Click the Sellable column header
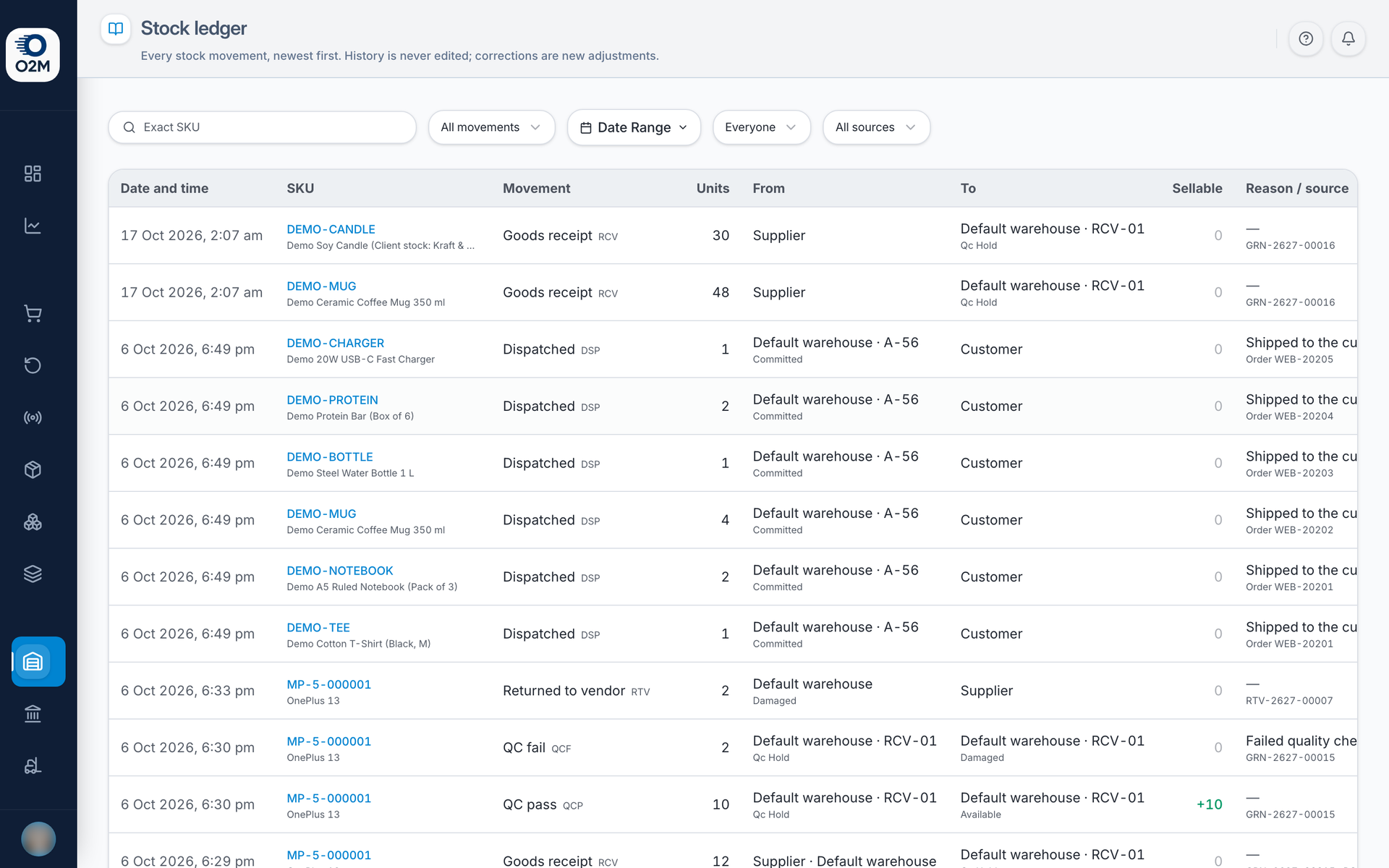Viewport: 1389px width, 868px height. click(x=1197, y=188)
